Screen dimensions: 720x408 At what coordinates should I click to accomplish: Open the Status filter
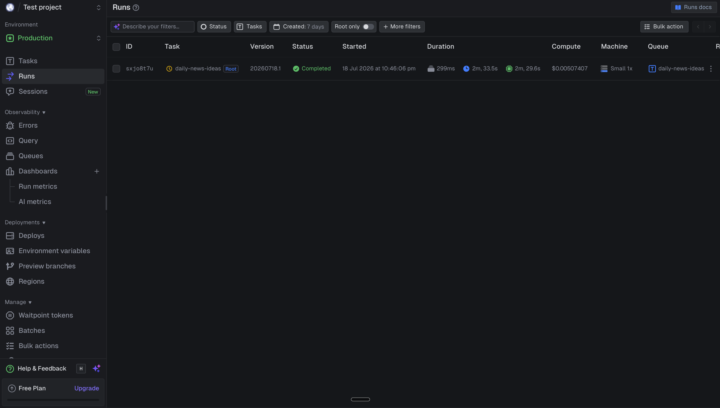pos(214,27)
